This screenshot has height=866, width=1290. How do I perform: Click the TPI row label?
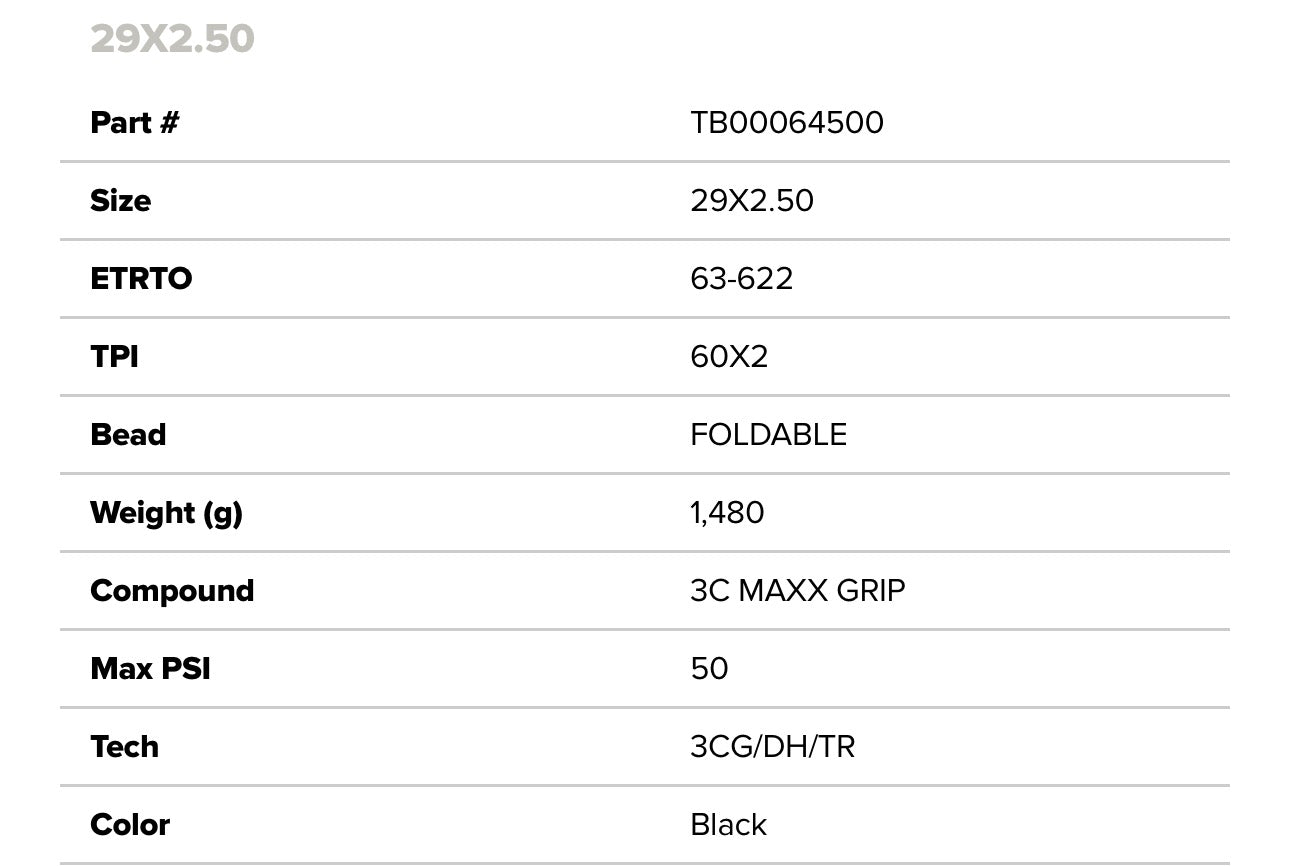click(114, 356)
